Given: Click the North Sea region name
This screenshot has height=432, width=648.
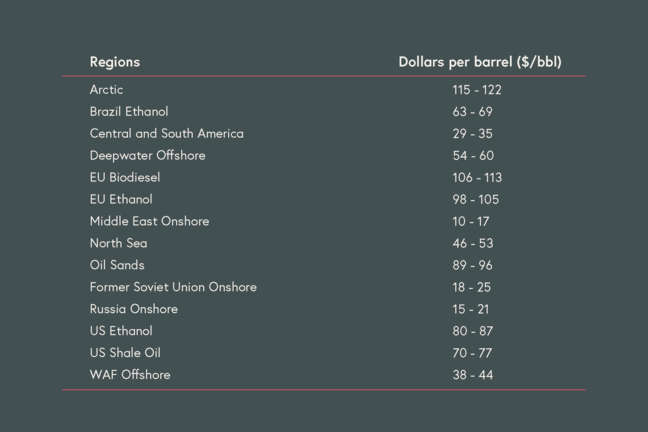Looking at the screenshot, I should tap(117, 244).
